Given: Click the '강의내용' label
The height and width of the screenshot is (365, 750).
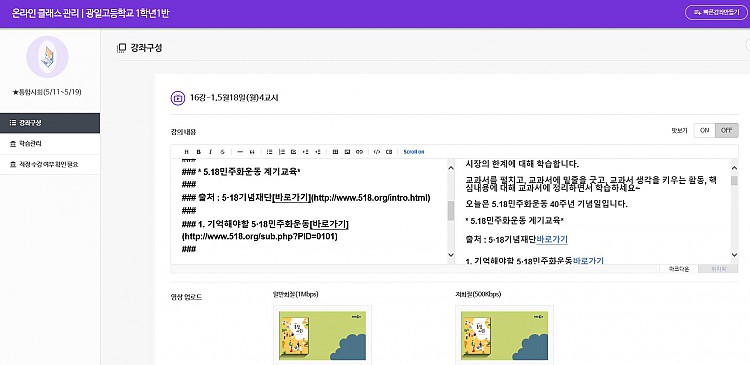Looking at the screenshot, I should tap(183, 132).
